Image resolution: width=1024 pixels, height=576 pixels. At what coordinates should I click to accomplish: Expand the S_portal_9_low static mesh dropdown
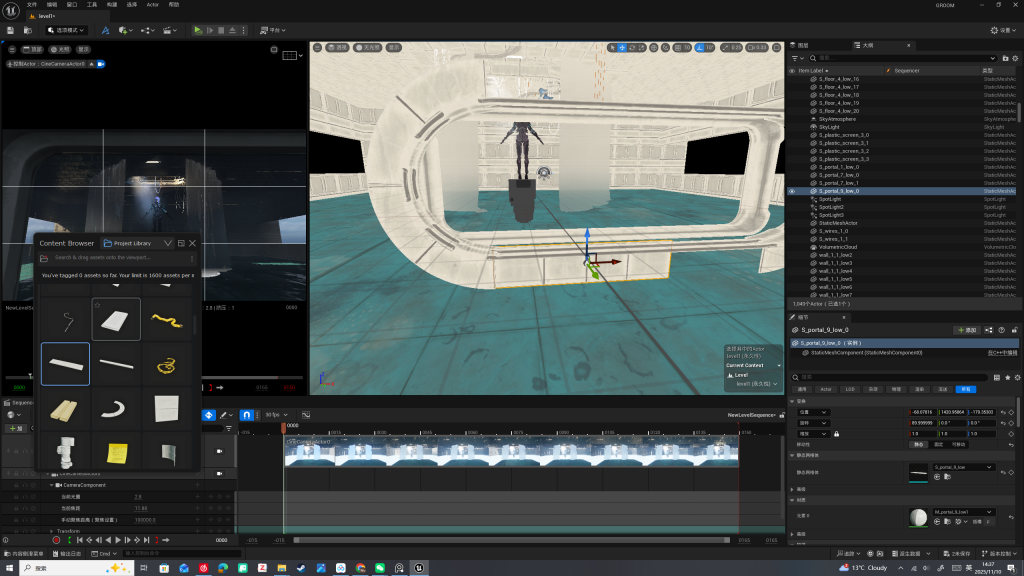989,467
